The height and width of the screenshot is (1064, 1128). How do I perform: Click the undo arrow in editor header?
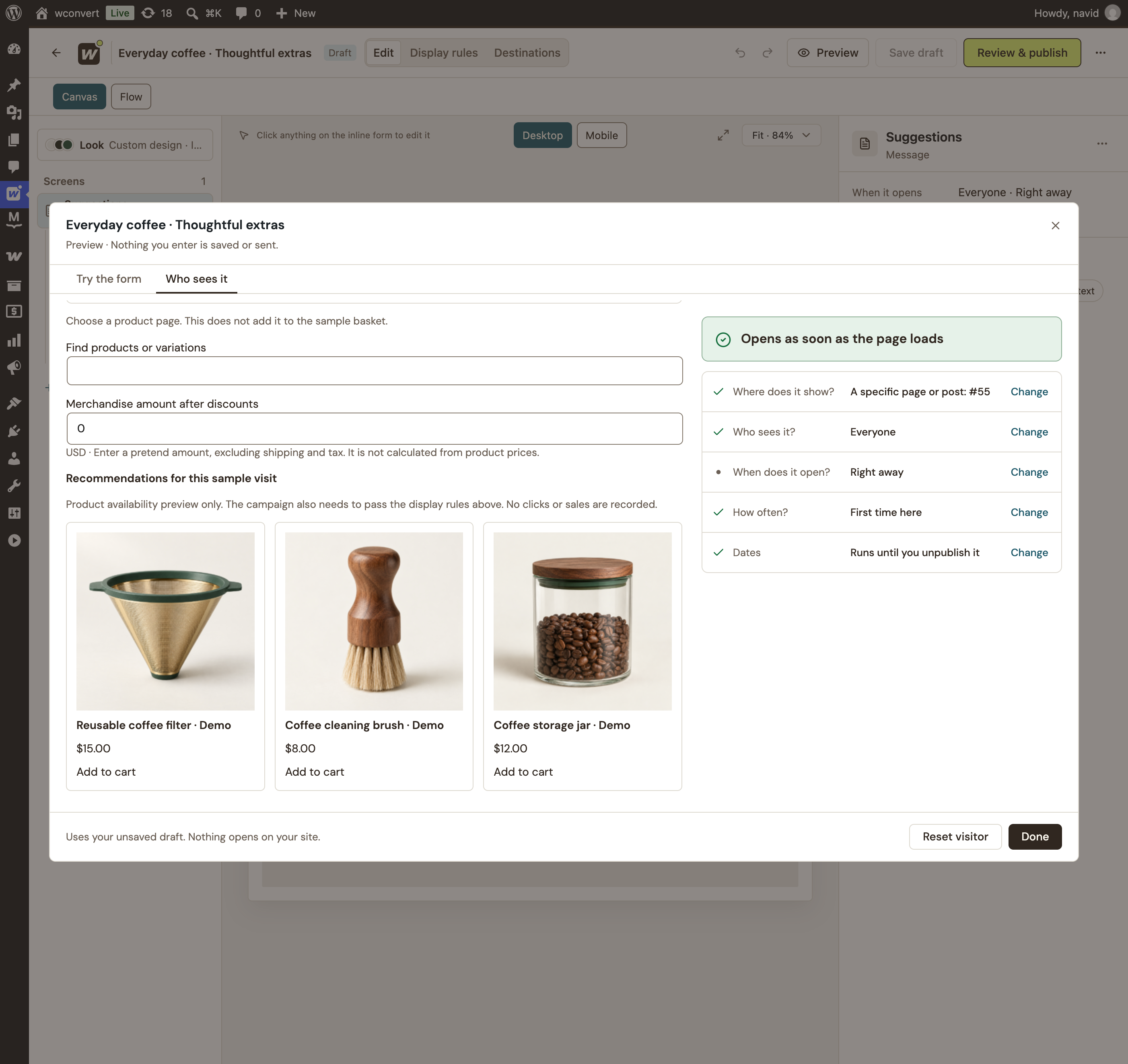(x=741, y=53)
